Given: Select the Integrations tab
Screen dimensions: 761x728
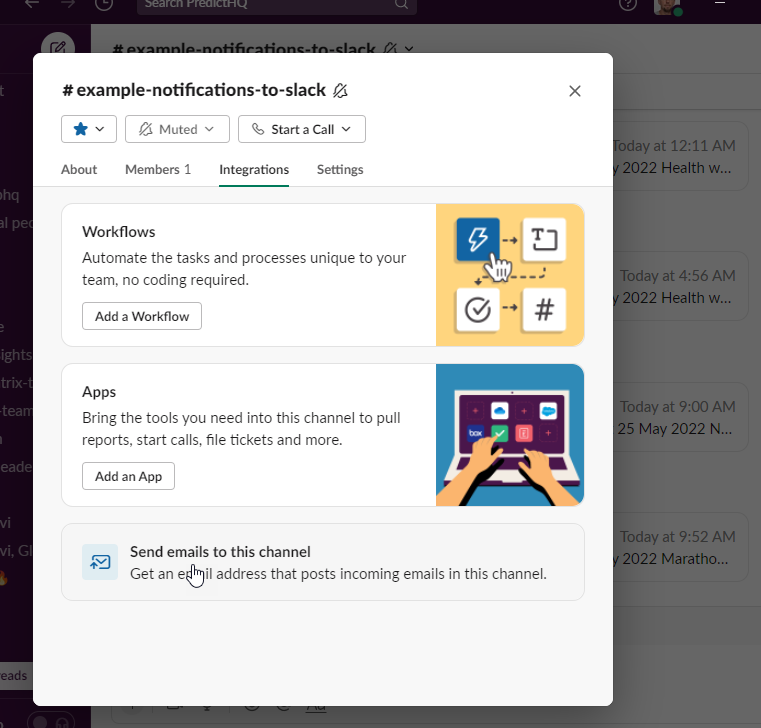Looking at the screenshot, I should (254, 169).
